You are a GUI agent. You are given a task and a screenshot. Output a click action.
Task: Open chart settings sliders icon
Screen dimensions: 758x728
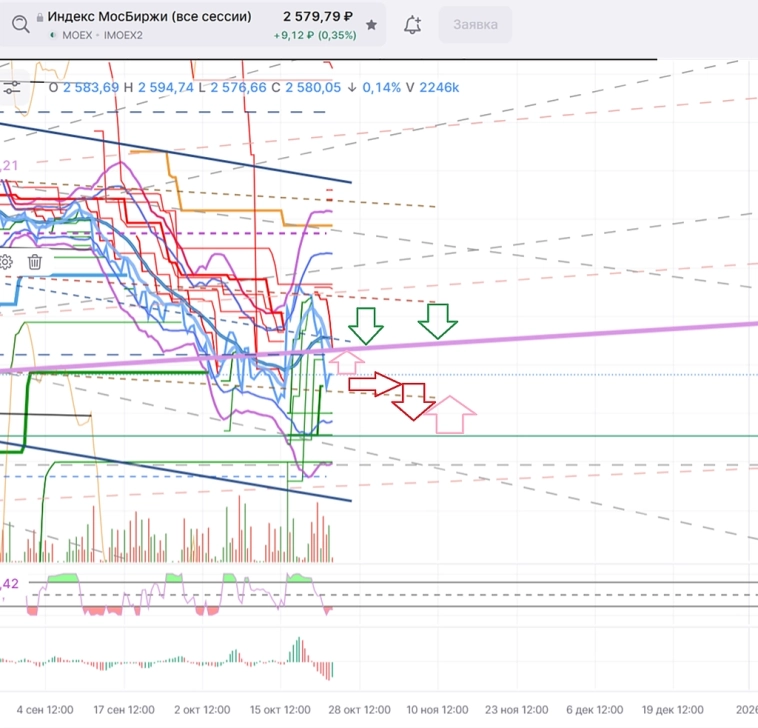[x=12, y=88]
